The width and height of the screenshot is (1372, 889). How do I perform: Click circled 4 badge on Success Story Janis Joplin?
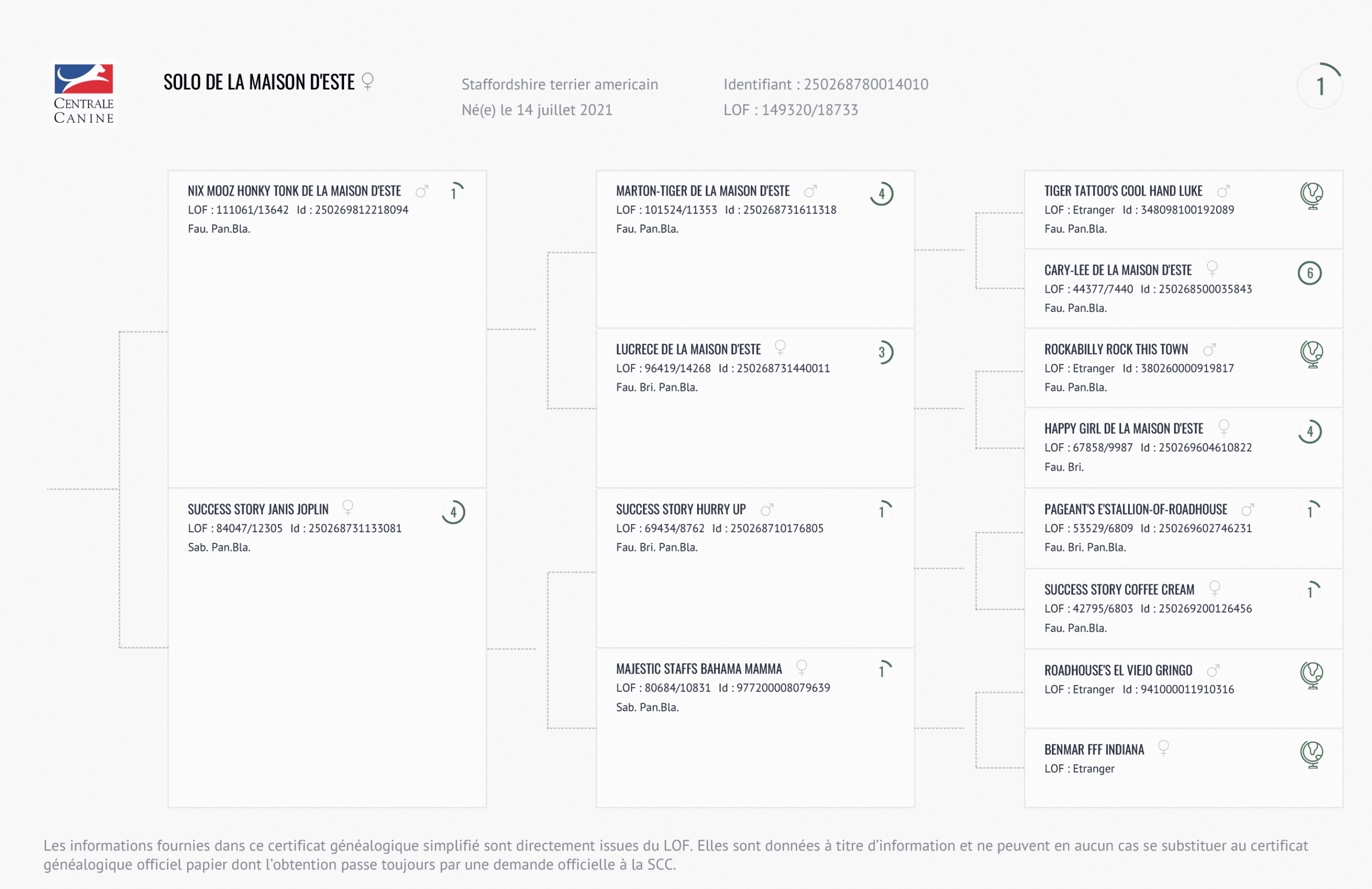click(453, 512)
